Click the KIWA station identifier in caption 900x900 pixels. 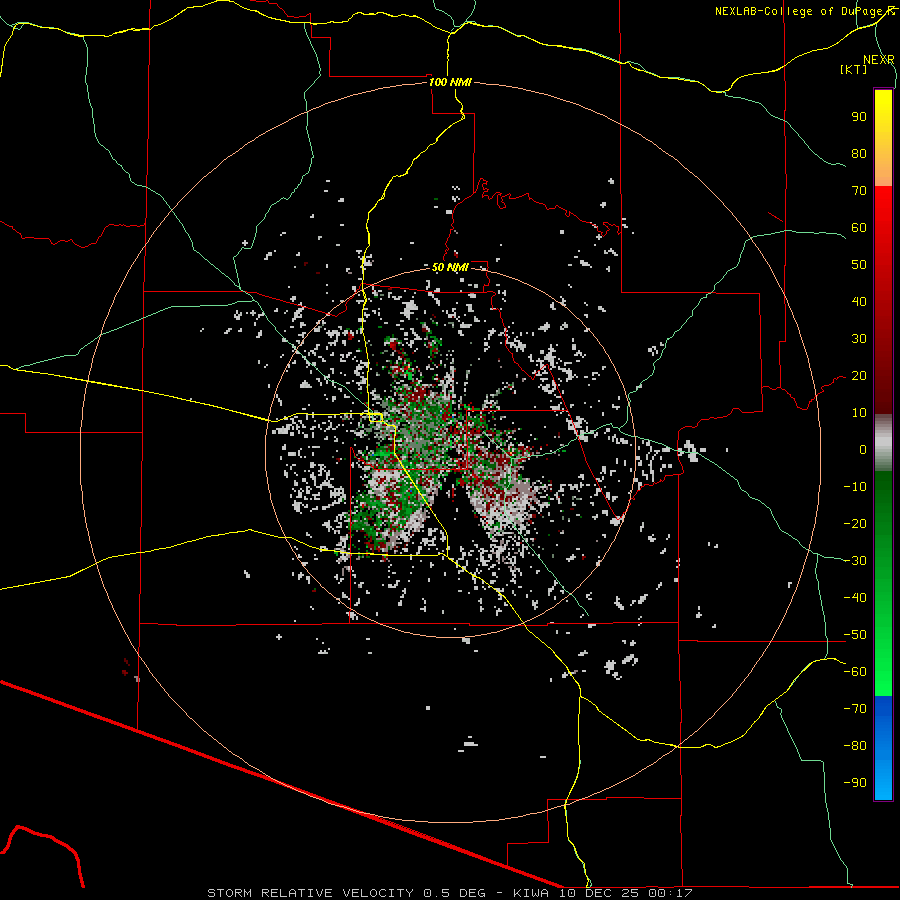pos(531,893)
